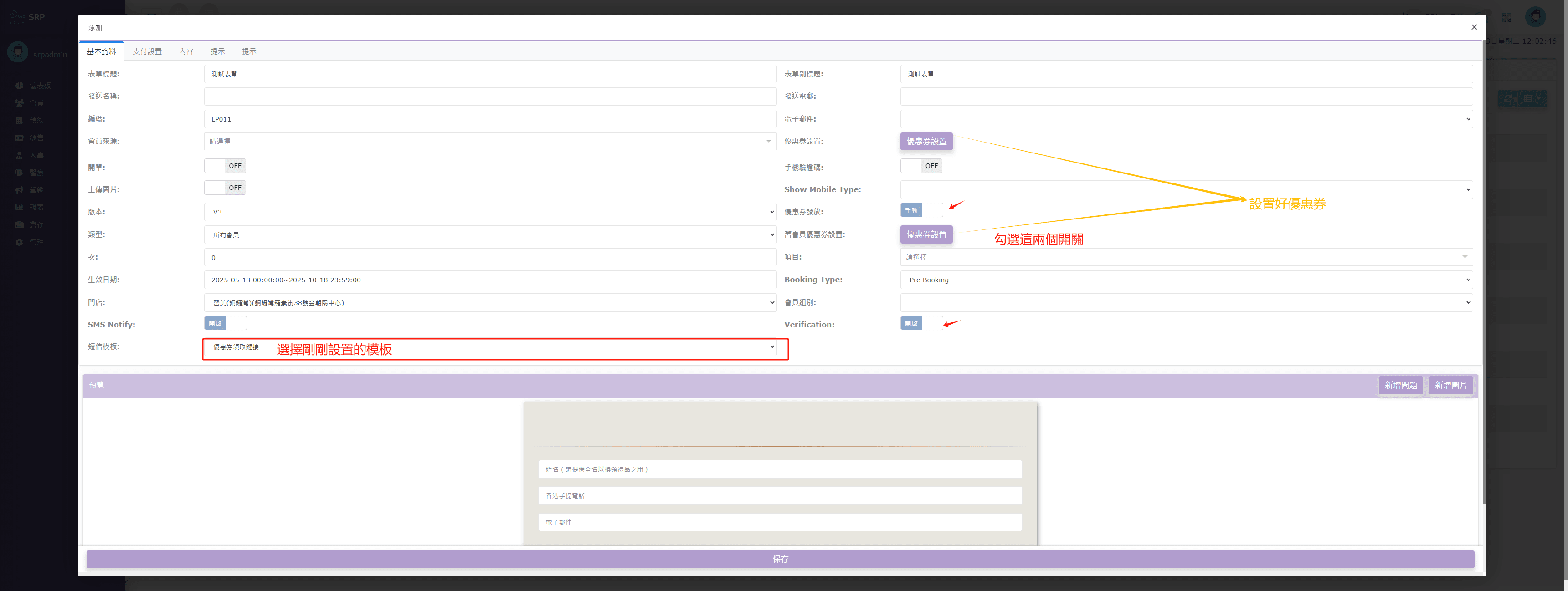Click the 儀表板 pie-chart icon in the sidebar
The height and width of the screenshot is (591, 1568).
(x=20, y=86)
